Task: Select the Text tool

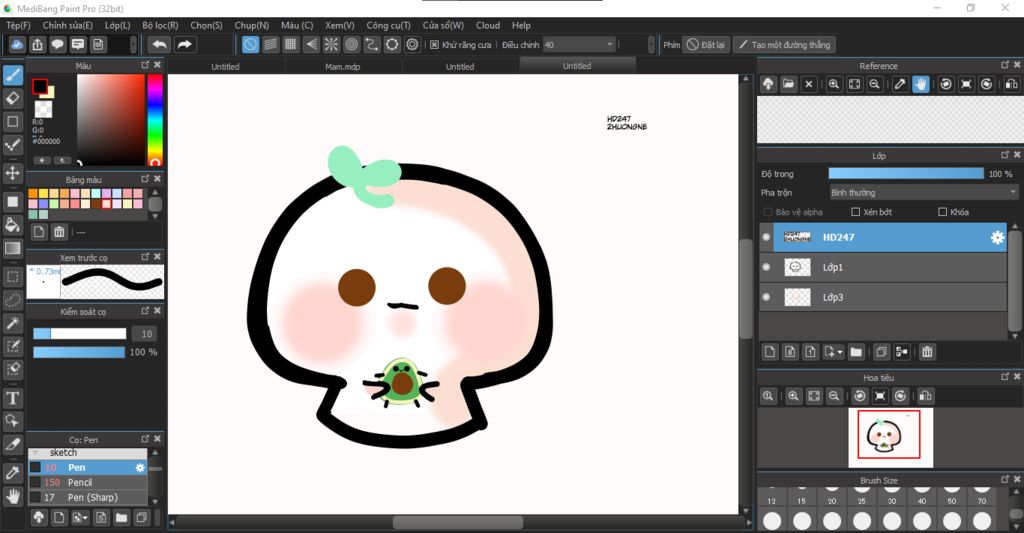Action: pyautogui.click(x=12, y=398)
